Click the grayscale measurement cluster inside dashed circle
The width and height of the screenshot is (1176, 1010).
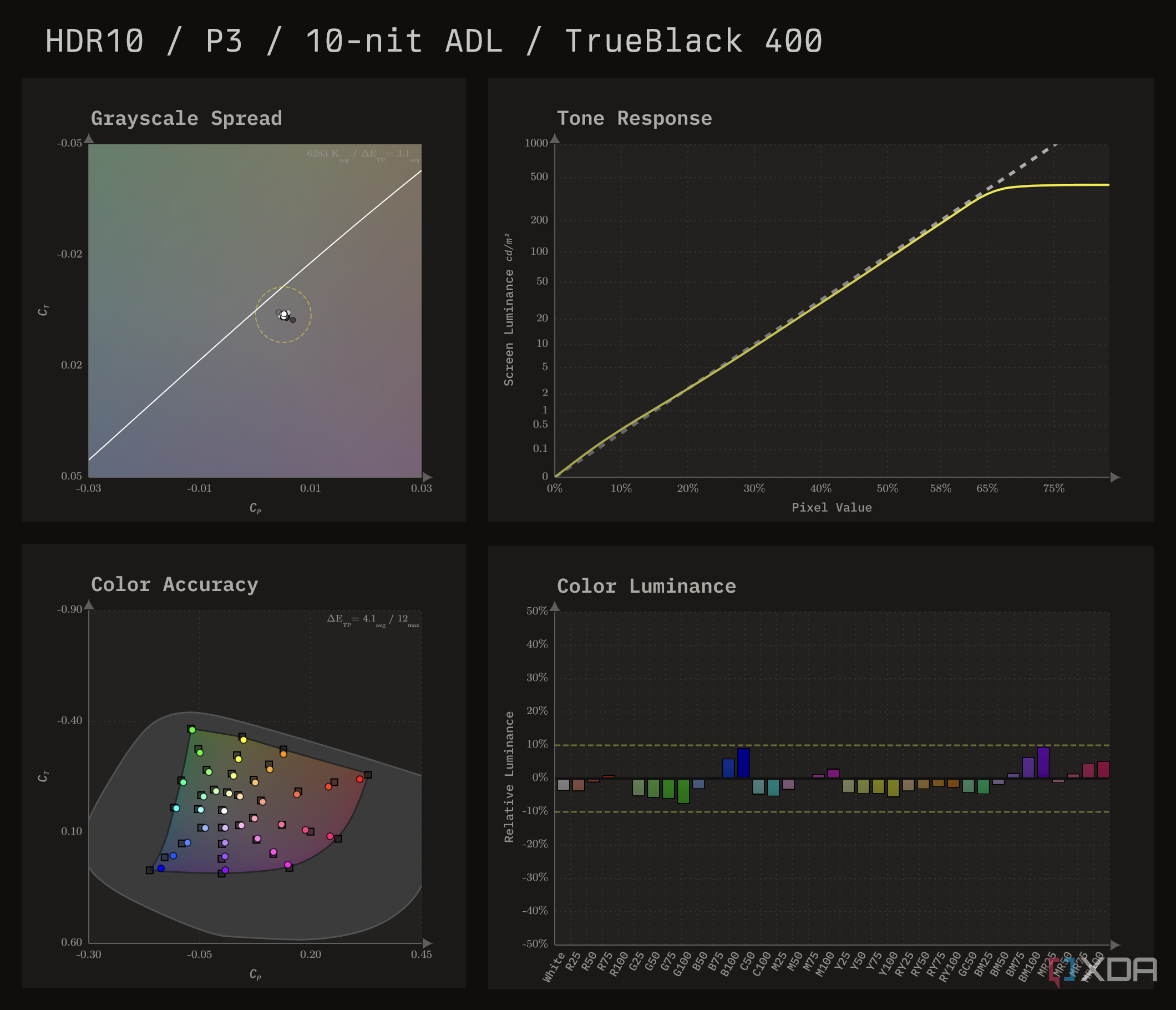285,316
